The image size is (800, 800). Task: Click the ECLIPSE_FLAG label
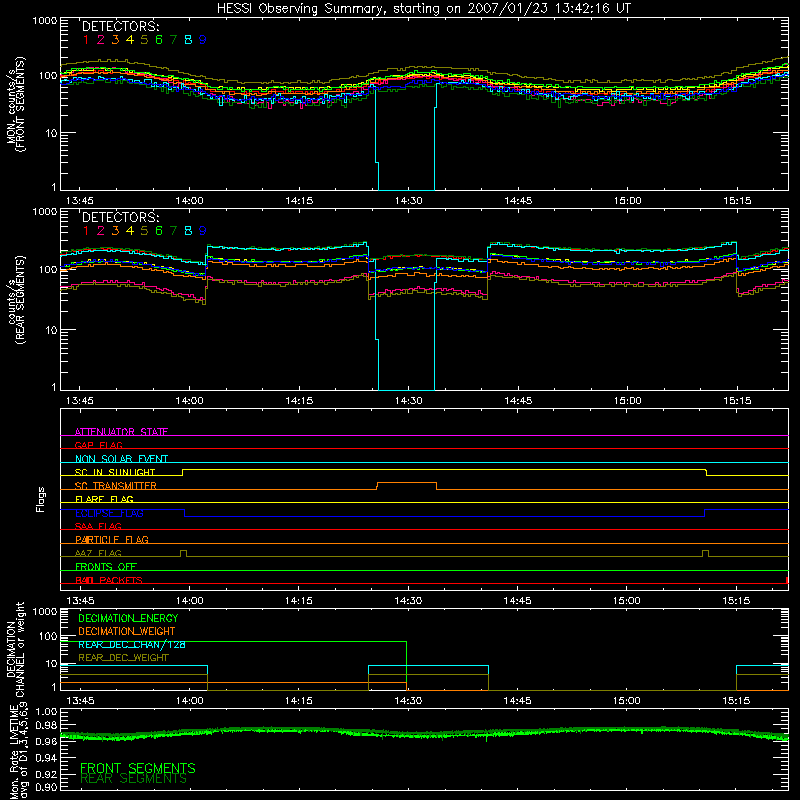click(x=109, y=513)
